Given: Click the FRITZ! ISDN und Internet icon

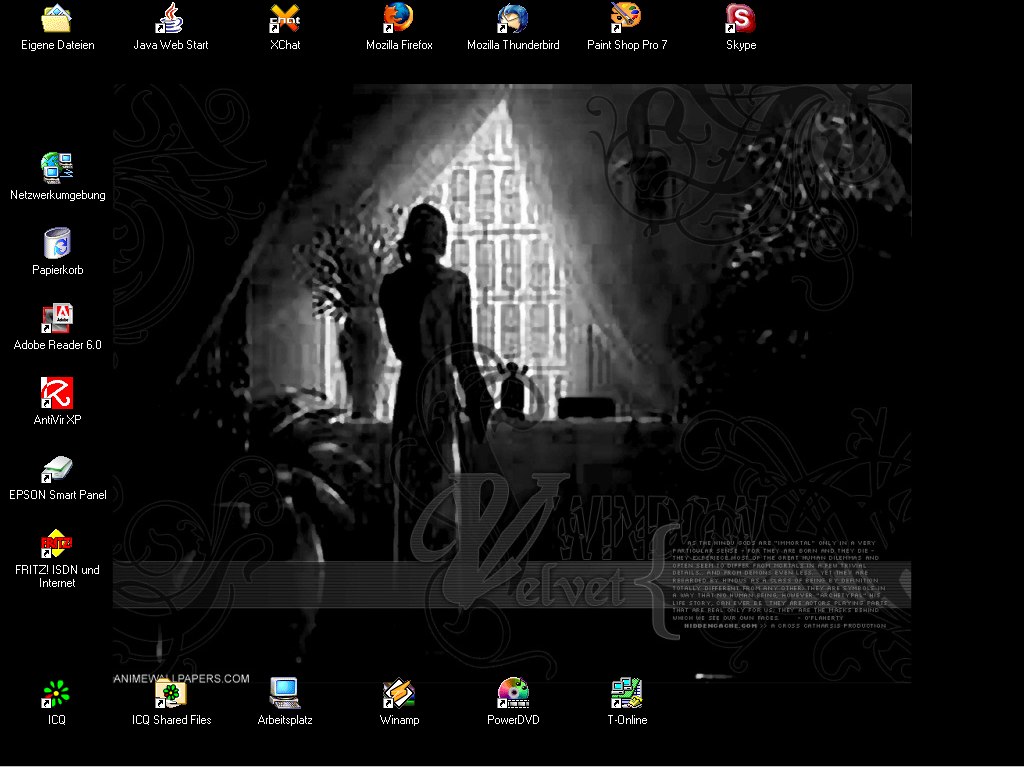Looking at the screenshot, I should pyautogui.click(x=57, y=544).
